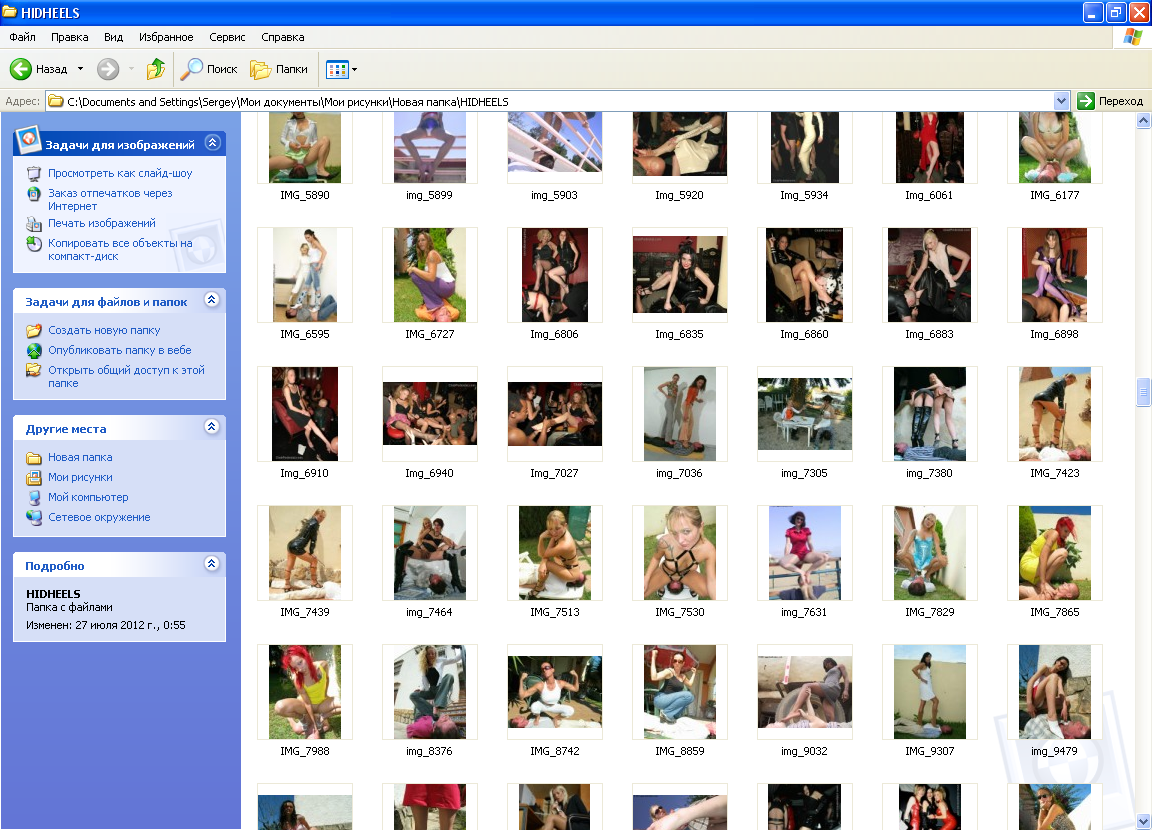Collapse the Другие места panel
The image size is (1152, 830).
[x=212, y=427]
